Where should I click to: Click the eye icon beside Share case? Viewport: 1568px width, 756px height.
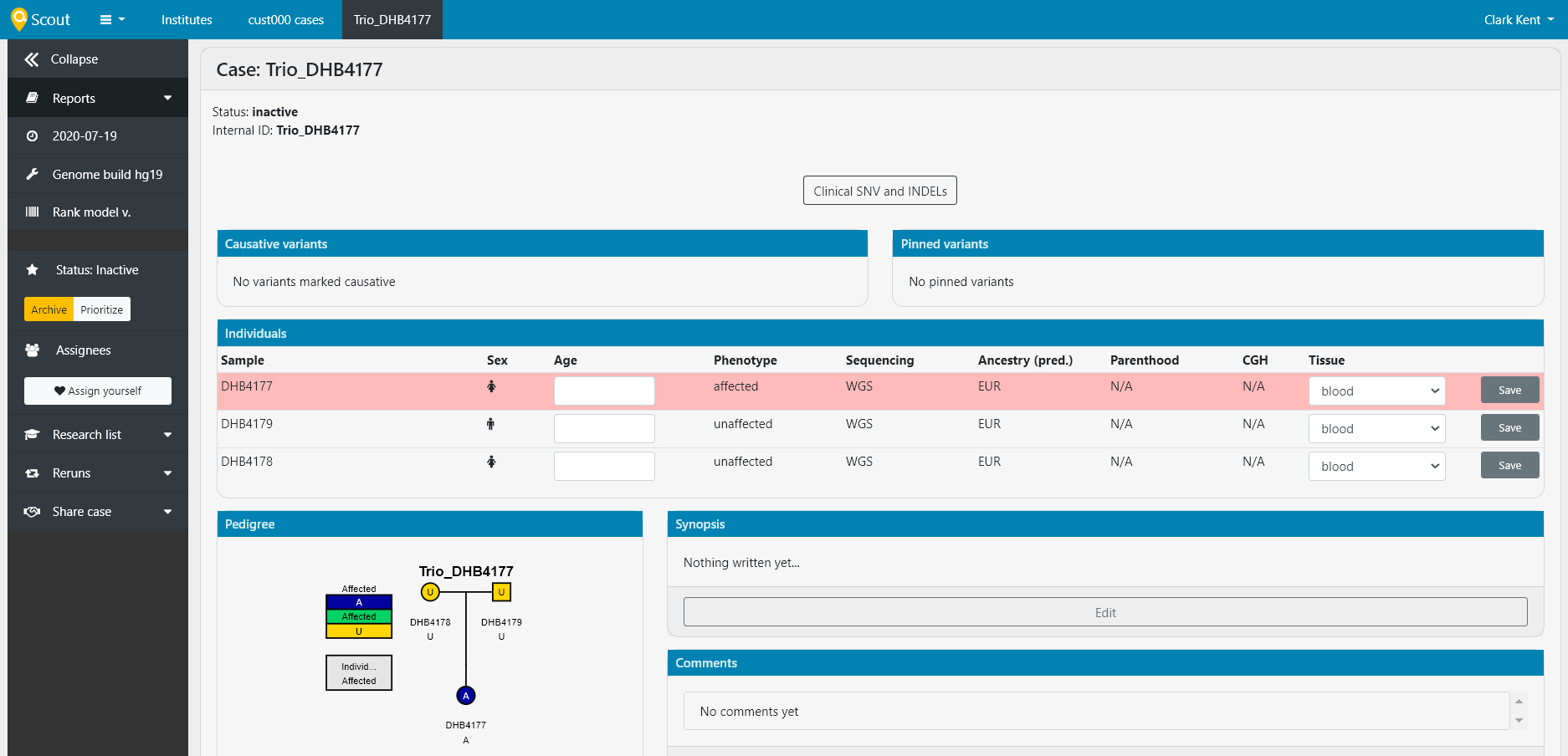[32, 511]
